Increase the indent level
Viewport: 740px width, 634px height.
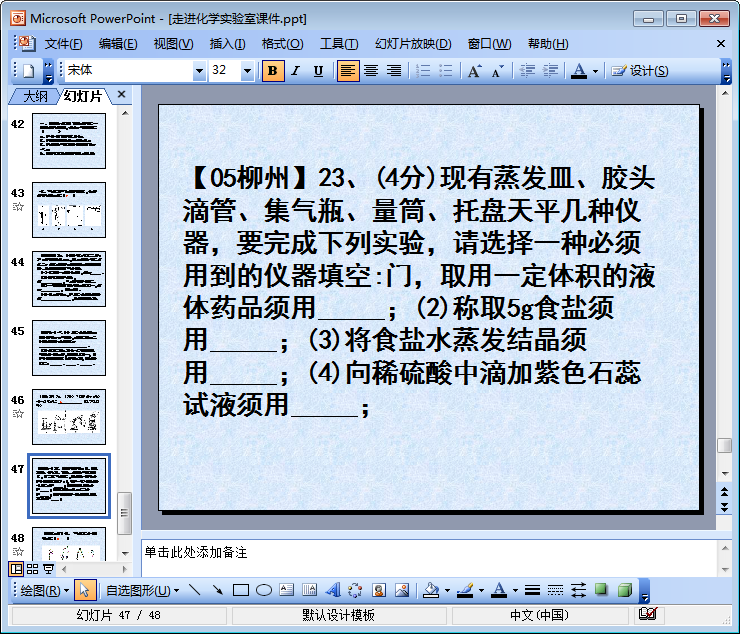coord(550,71)
